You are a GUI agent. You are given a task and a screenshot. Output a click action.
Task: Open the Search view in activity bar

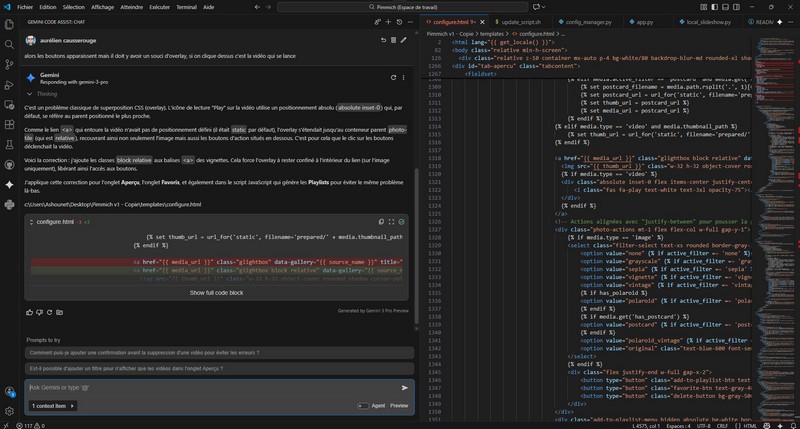point(9,44)
